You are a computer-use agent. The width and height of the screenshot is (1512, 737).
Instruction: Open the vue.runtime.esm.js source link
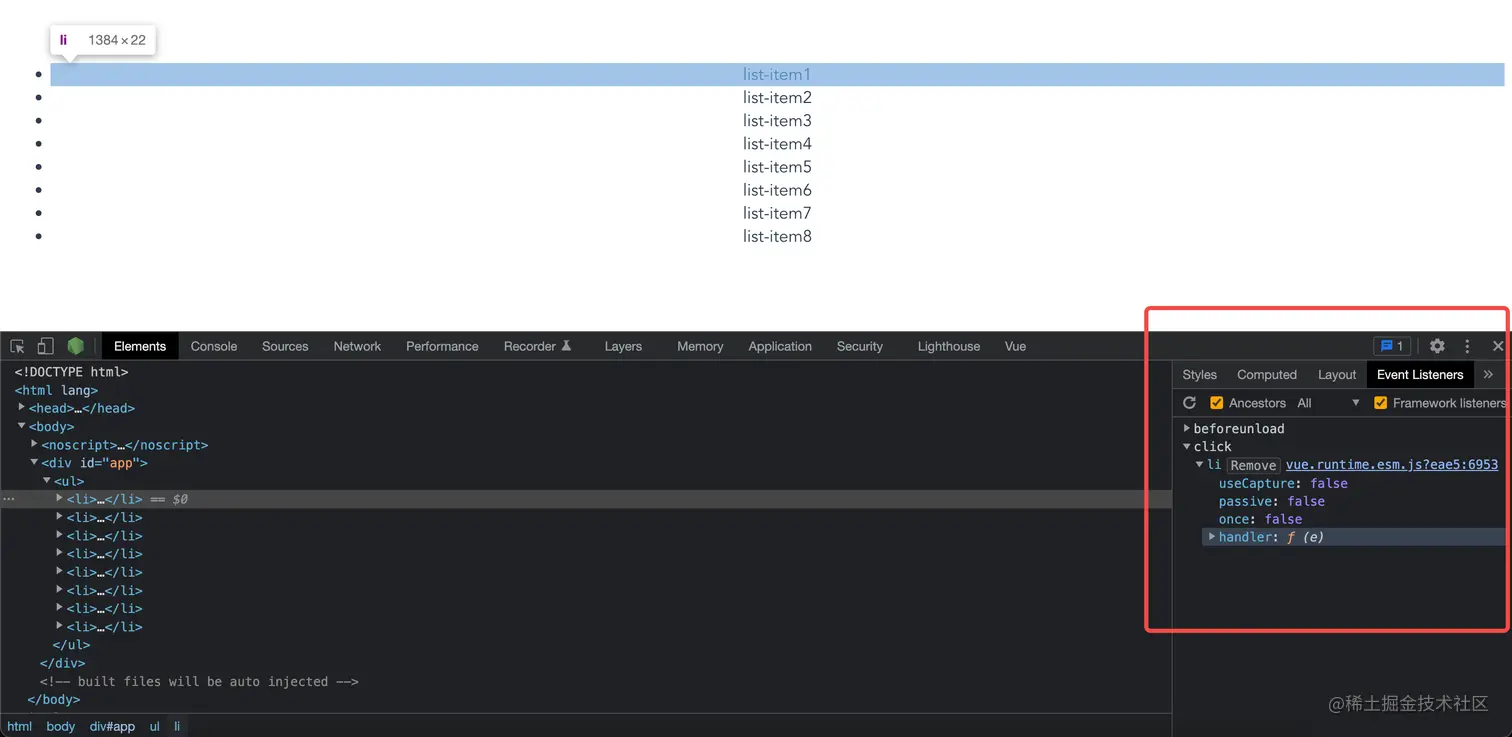[x=1392, y=465]
